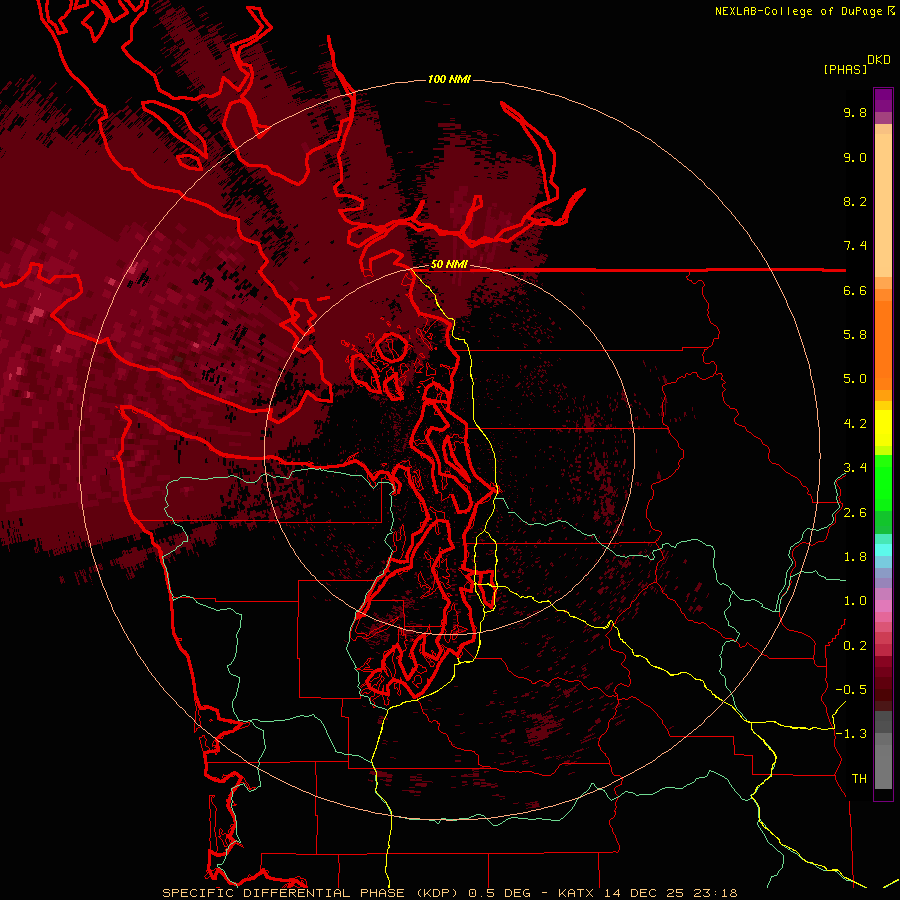This screenshot has width=900, height=900.
Task: Click the 6.6 scale value
Action: point(855,290)
